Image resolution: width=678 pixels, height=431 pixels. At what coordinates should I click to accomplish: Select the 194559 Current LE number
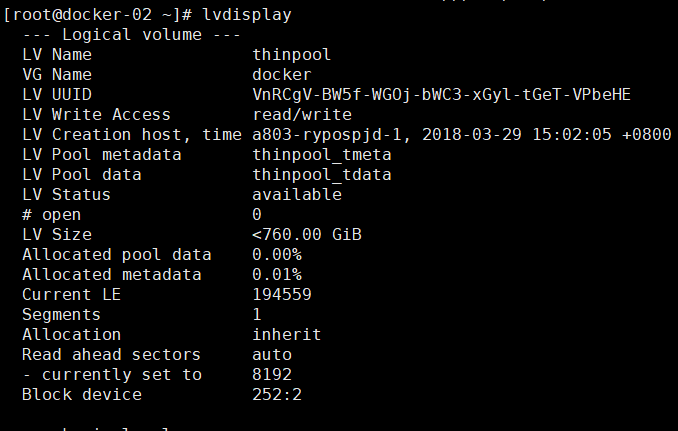coord(281,294)
